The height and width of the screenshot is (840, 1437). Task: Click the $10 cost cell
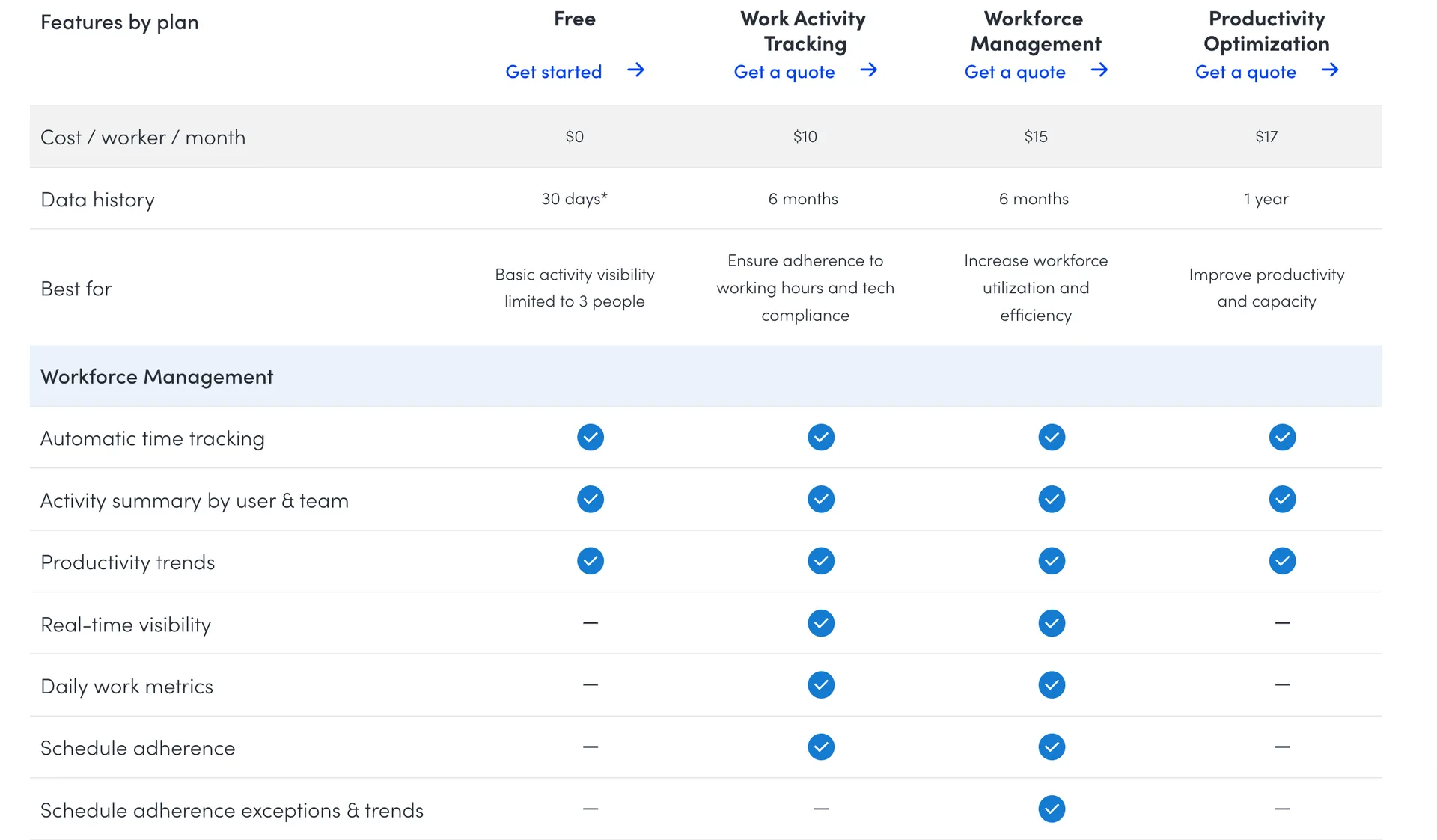pos(805,136)
